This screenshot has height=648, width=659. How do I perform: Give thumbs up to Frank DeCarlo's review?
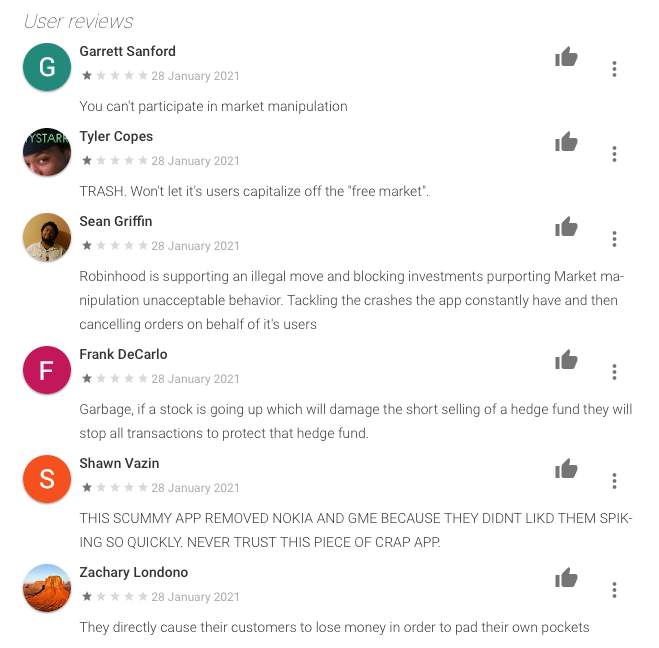pos(566,361)
